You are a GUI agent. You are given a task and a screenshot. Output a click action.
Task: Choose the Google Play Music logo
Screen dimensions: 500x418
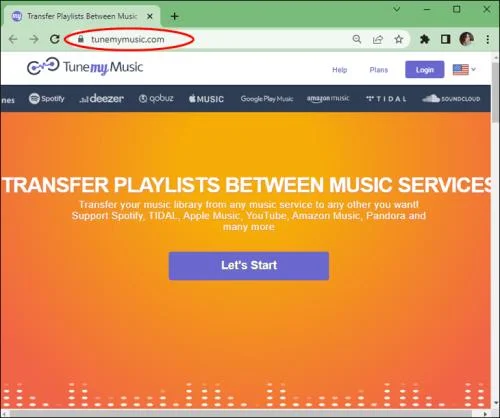click(267, 99)
